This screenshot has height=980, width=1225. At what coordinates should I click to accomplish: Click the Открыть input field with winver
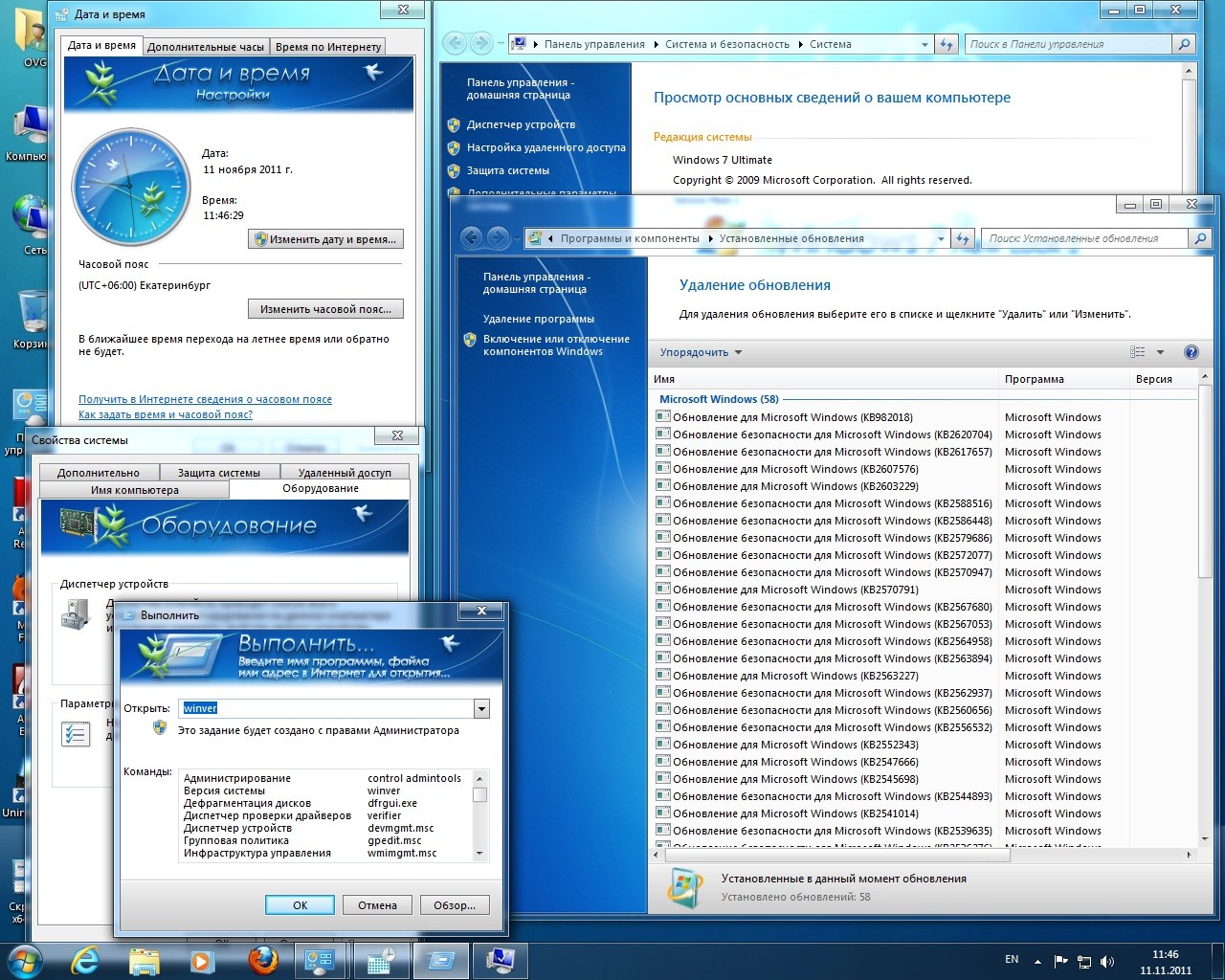click(326, 708)
